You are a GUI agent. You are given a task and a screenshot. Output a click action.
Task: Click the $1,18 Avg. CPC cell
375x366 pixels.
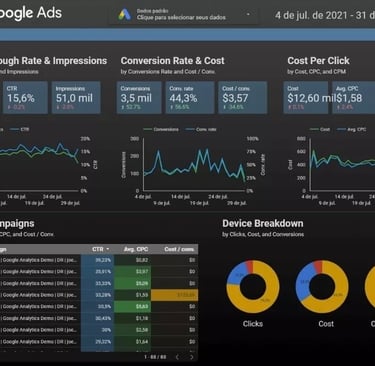tap(133, 318)
